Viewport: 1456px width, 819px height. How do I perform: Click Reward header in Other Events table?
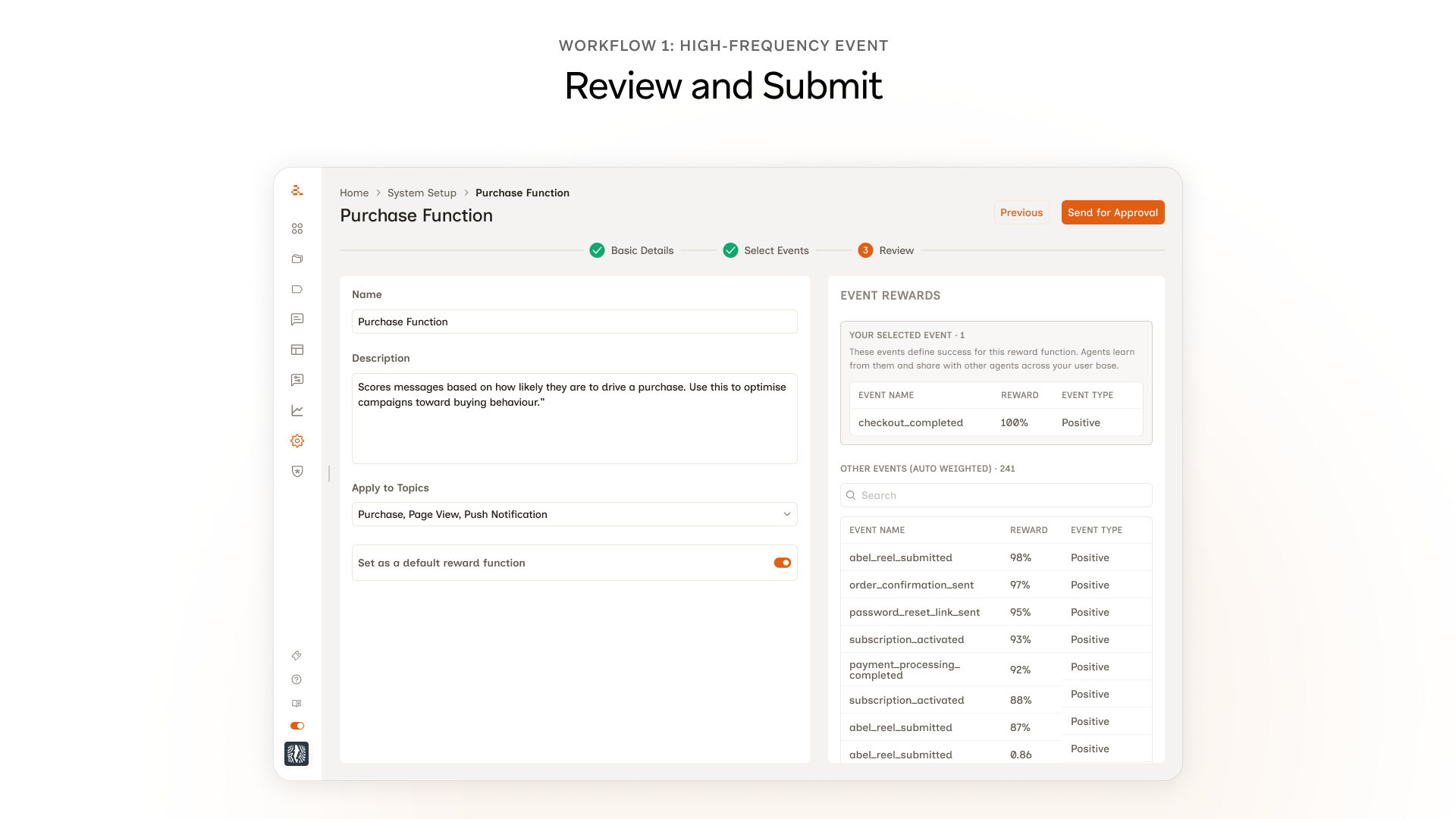[x=1029, y=530]
